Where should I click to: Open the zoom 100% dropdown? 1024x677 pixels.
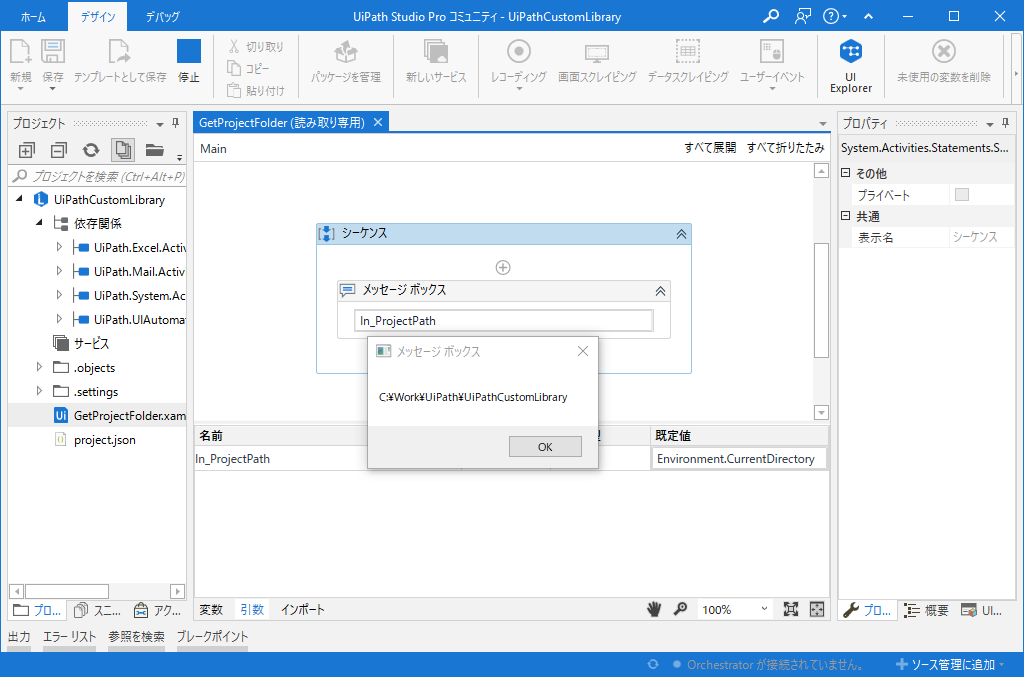(764, 609)
